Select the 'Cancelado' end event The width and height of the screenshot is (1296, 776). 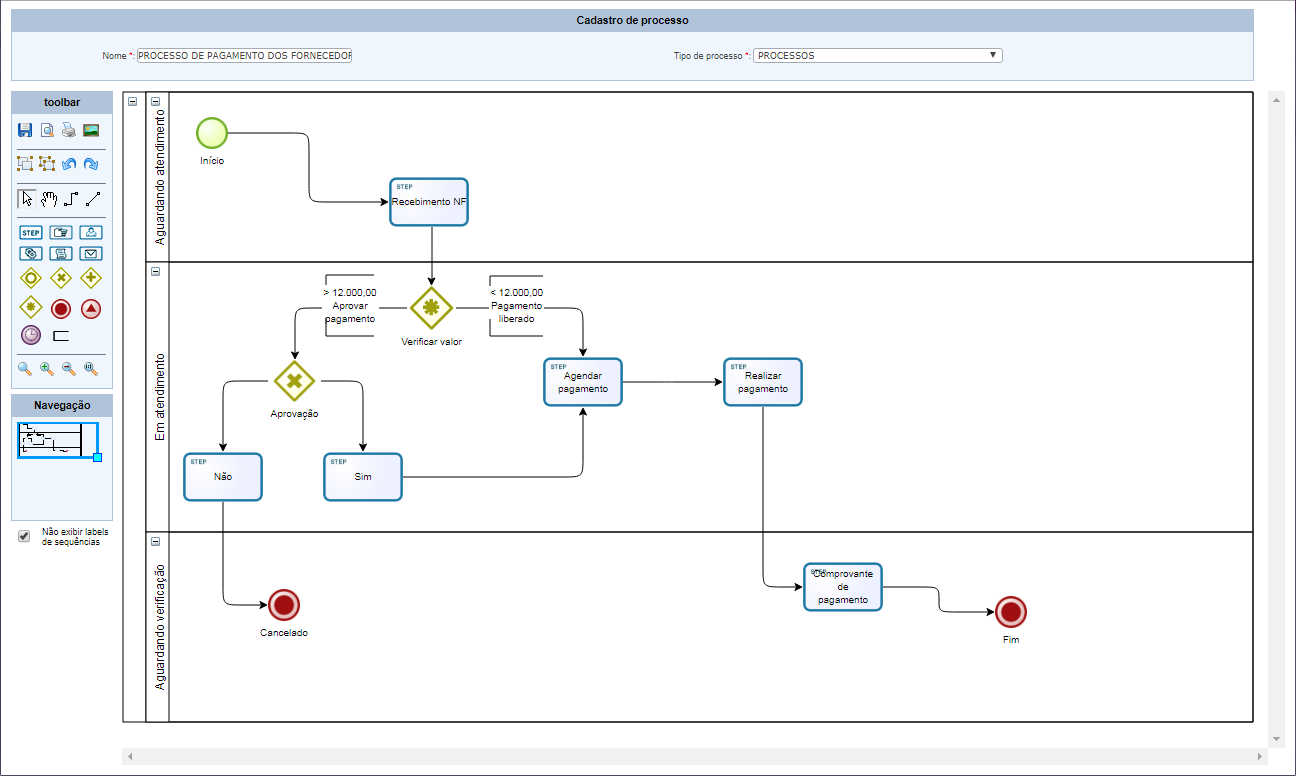click(x=284, y=605)
